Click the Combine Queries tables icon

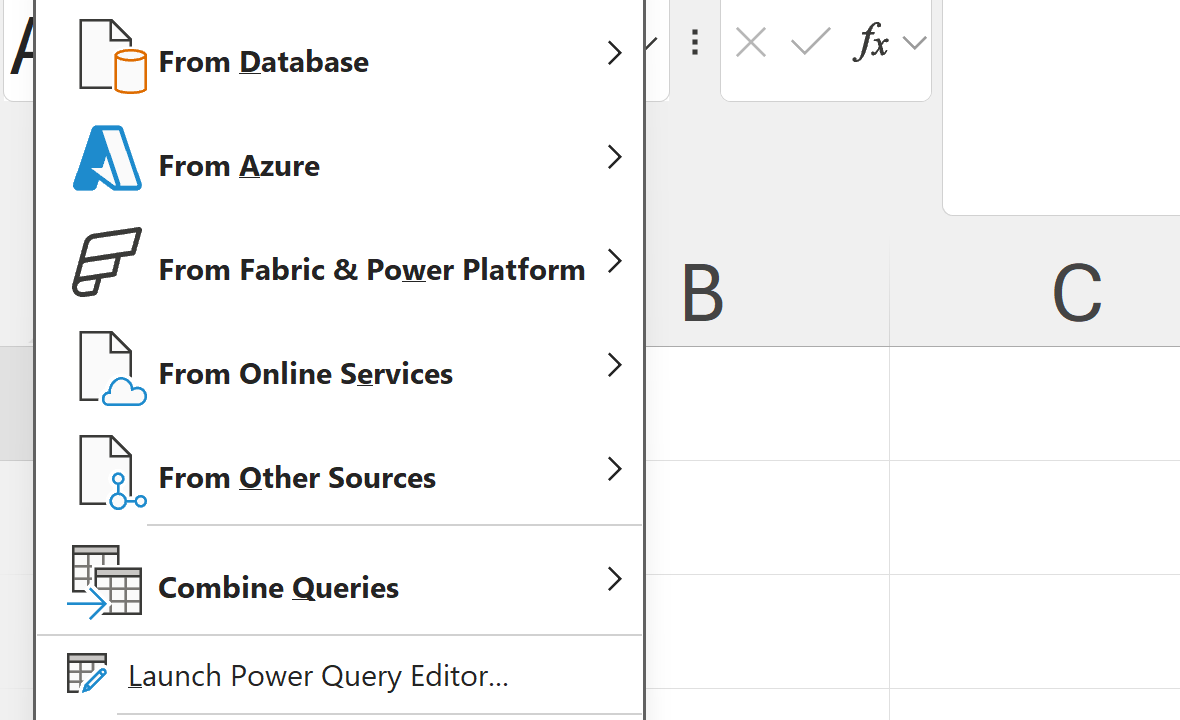106,581
